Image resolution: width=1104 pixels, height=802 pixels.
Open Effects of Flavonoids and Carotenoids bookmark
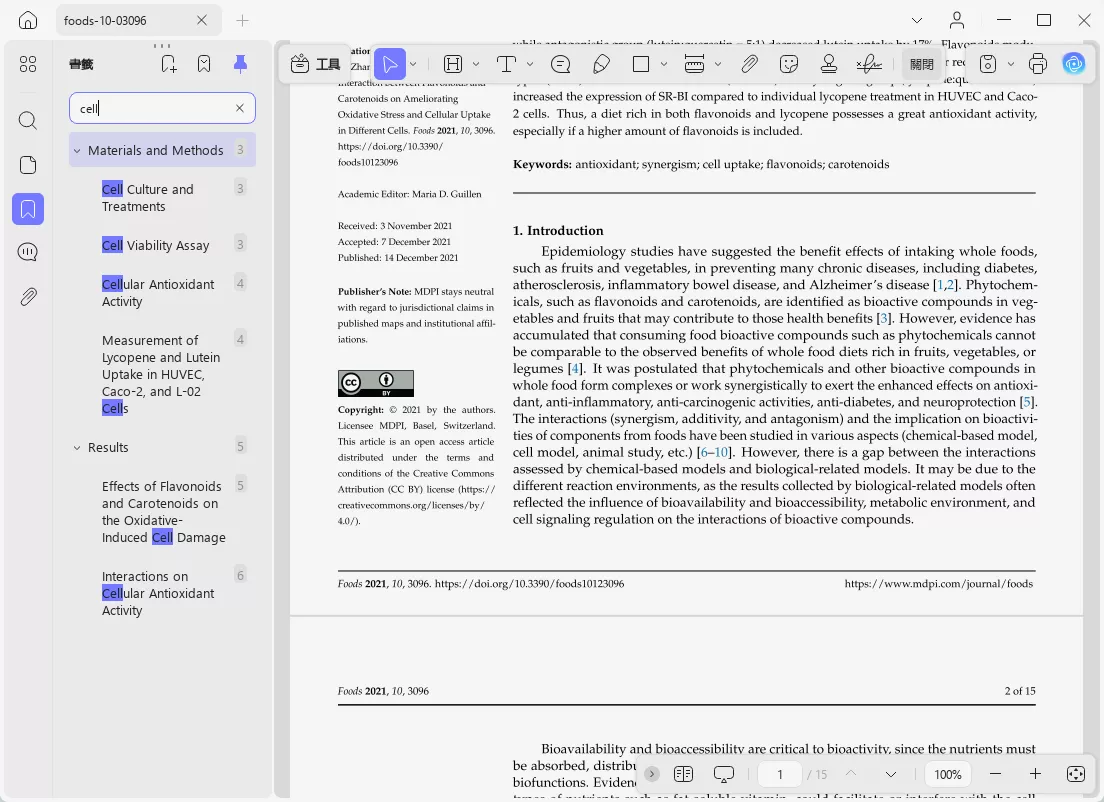click(163, 512)
